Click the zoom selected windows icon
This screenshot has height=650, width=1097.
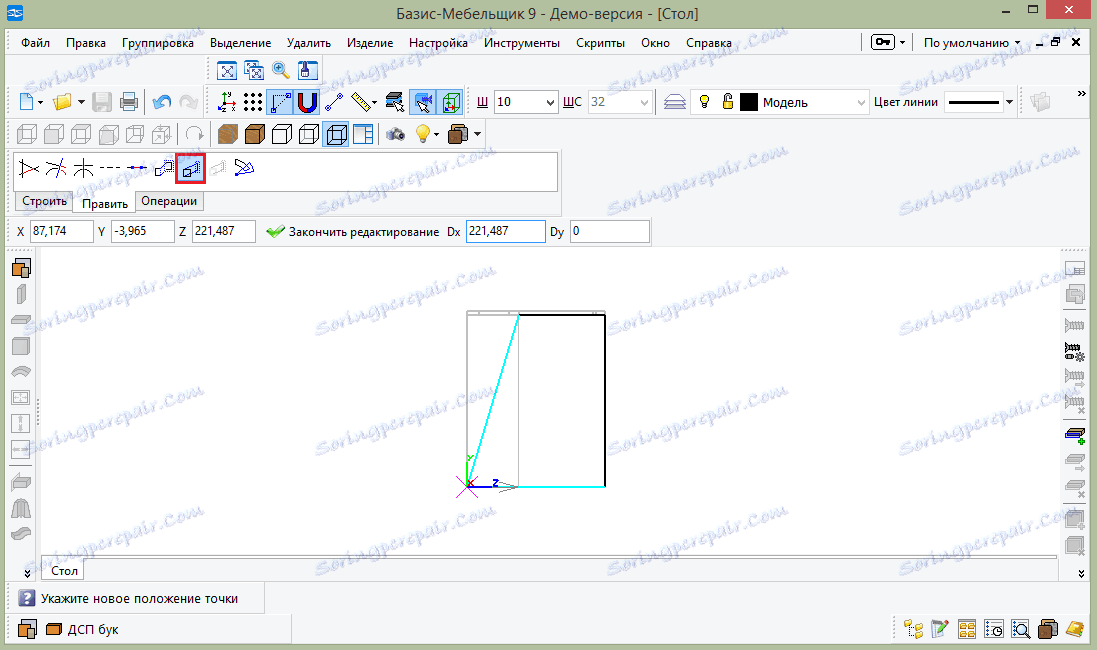253,70
